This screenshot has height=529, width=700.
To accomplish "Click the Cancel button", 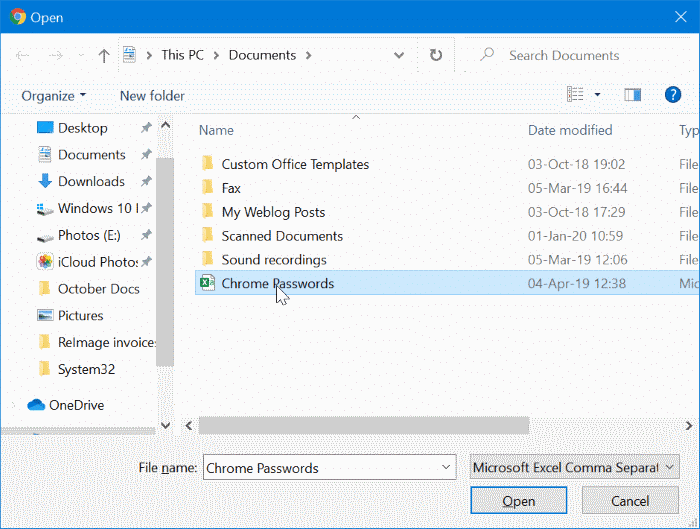I will (x=630, y=500).
